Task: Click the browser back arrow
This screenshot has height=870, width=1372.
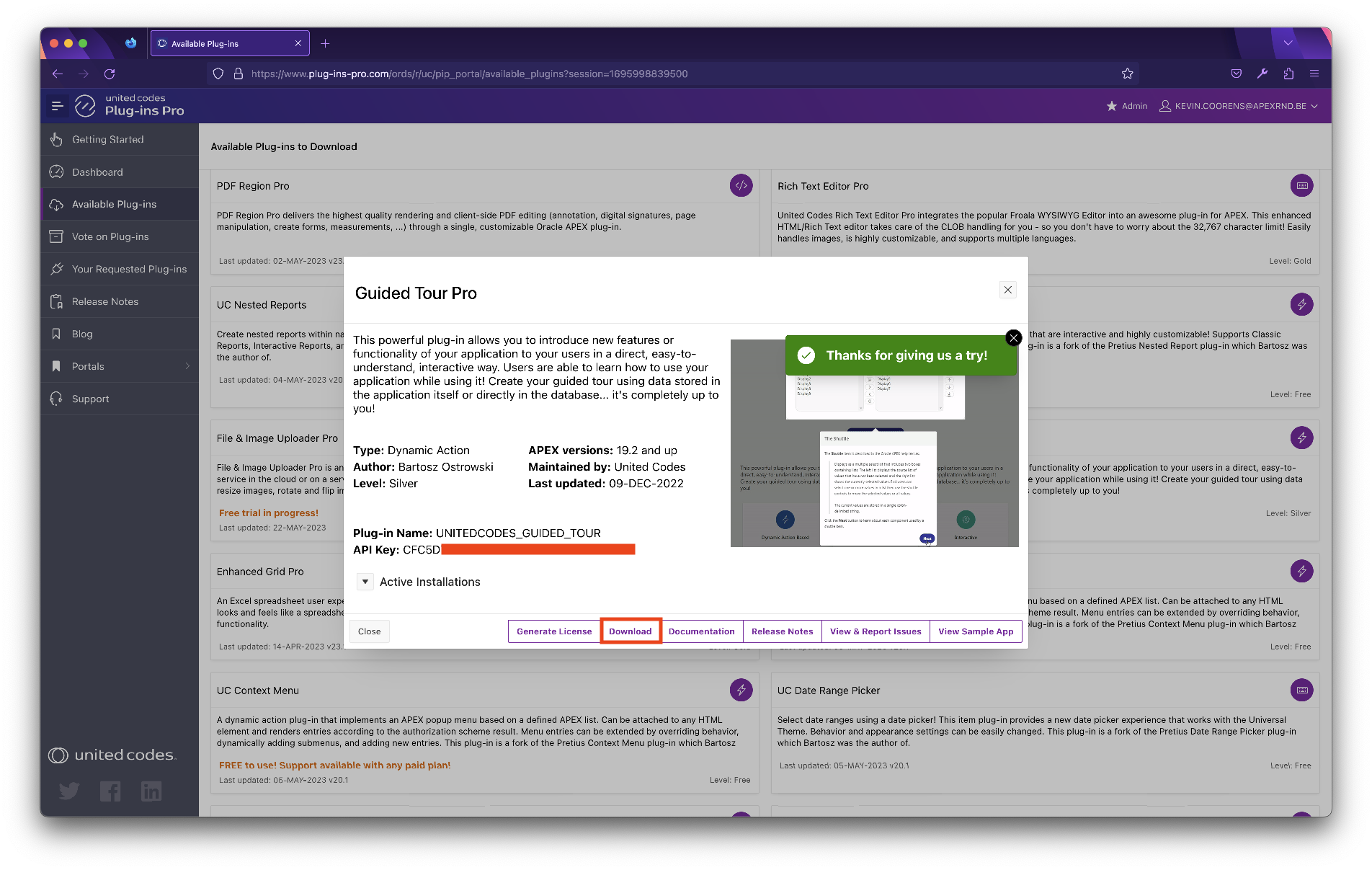Action: point(58,74)
